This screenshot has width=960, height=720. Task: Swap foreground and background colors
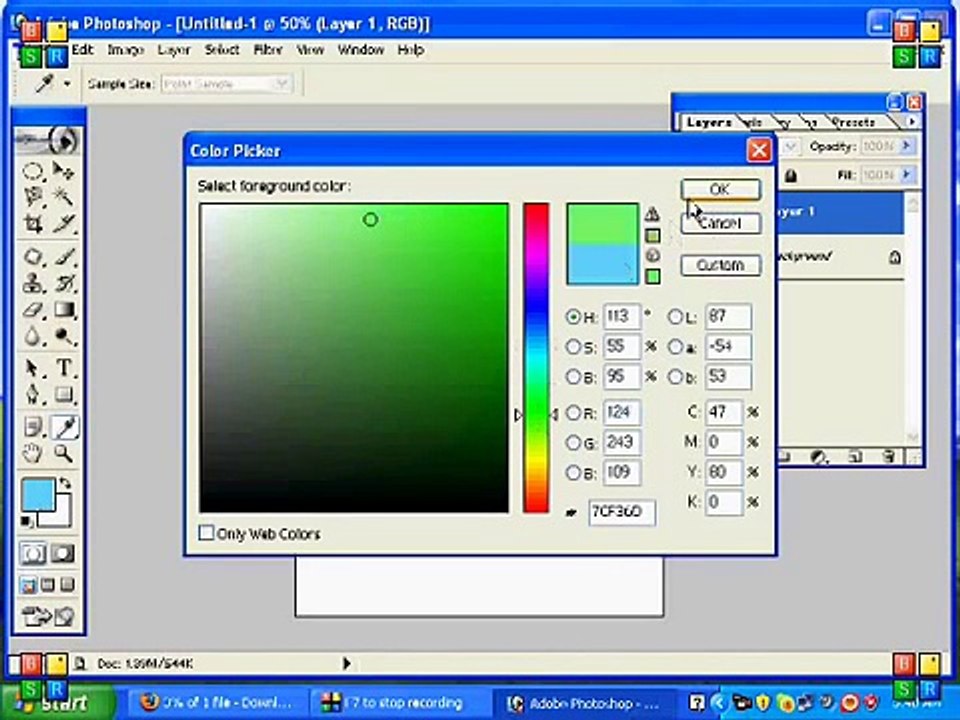[x=65, y=484]
